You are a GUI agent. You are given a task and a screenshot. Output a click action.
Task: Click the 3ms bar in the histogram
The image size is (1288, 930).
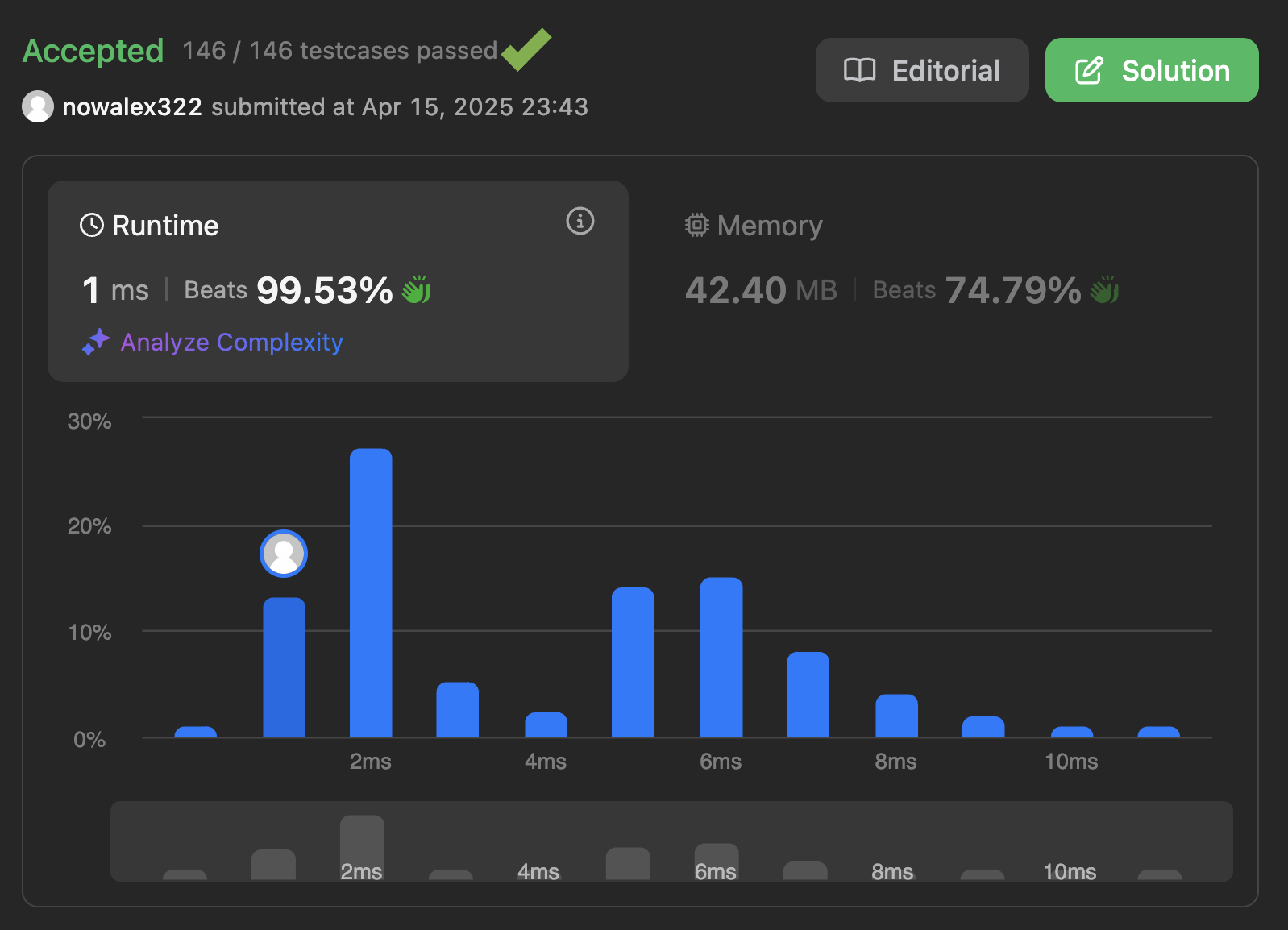click(458, 709)
